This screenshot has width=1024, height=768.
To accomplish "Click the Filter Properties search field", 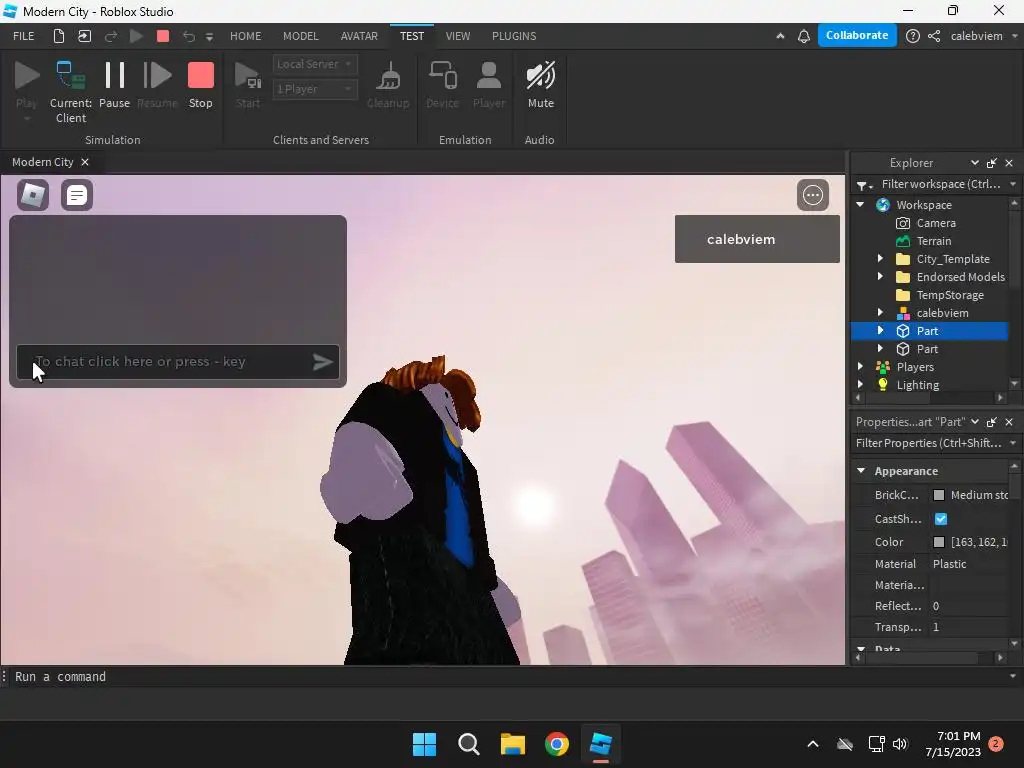I will pyautogui.click(x=929, y=443).
